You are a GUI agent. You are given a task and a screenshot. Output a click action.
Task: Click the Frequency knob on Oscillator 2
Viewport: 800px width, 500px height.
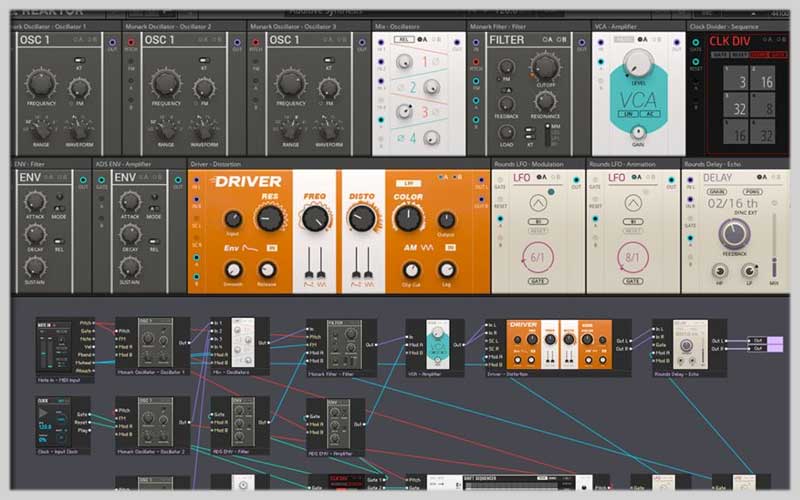click(166, 84)
